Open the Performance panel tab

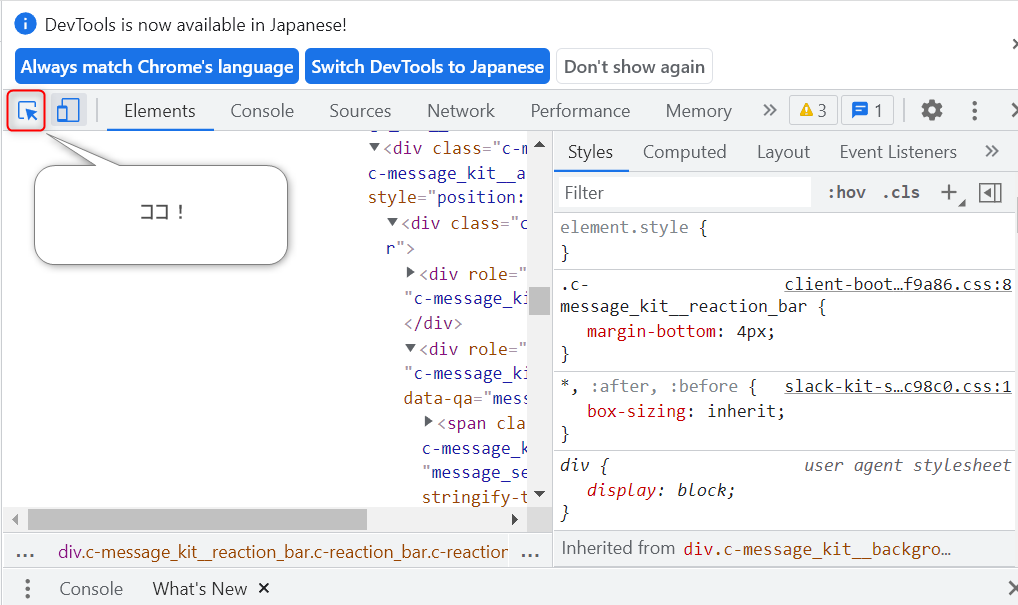coord(580,111)
